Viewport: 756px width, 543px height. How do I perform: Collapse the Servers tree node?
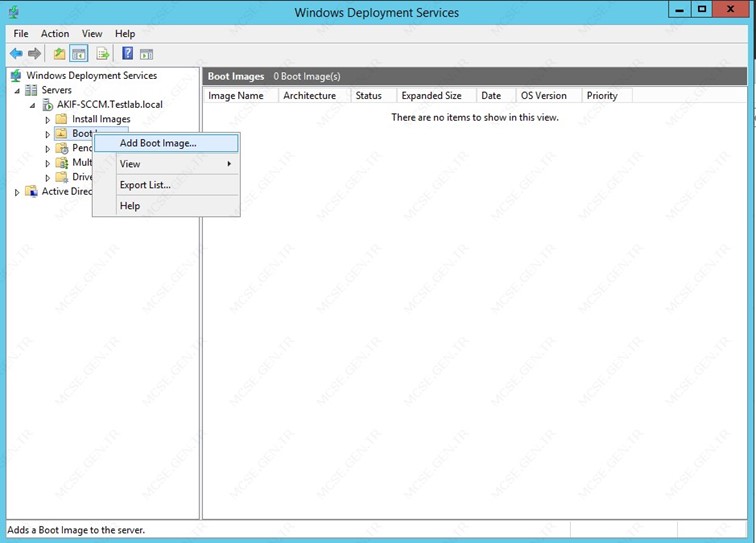coord(17,91)
